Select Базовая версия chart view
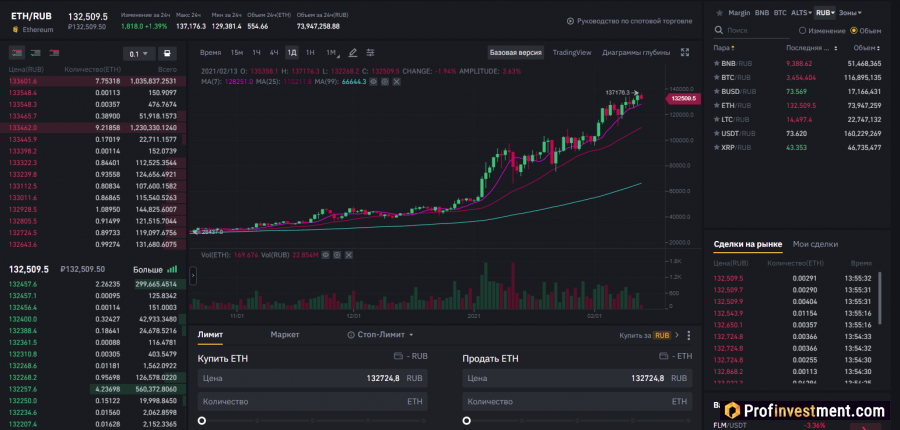 pos(515,53)
